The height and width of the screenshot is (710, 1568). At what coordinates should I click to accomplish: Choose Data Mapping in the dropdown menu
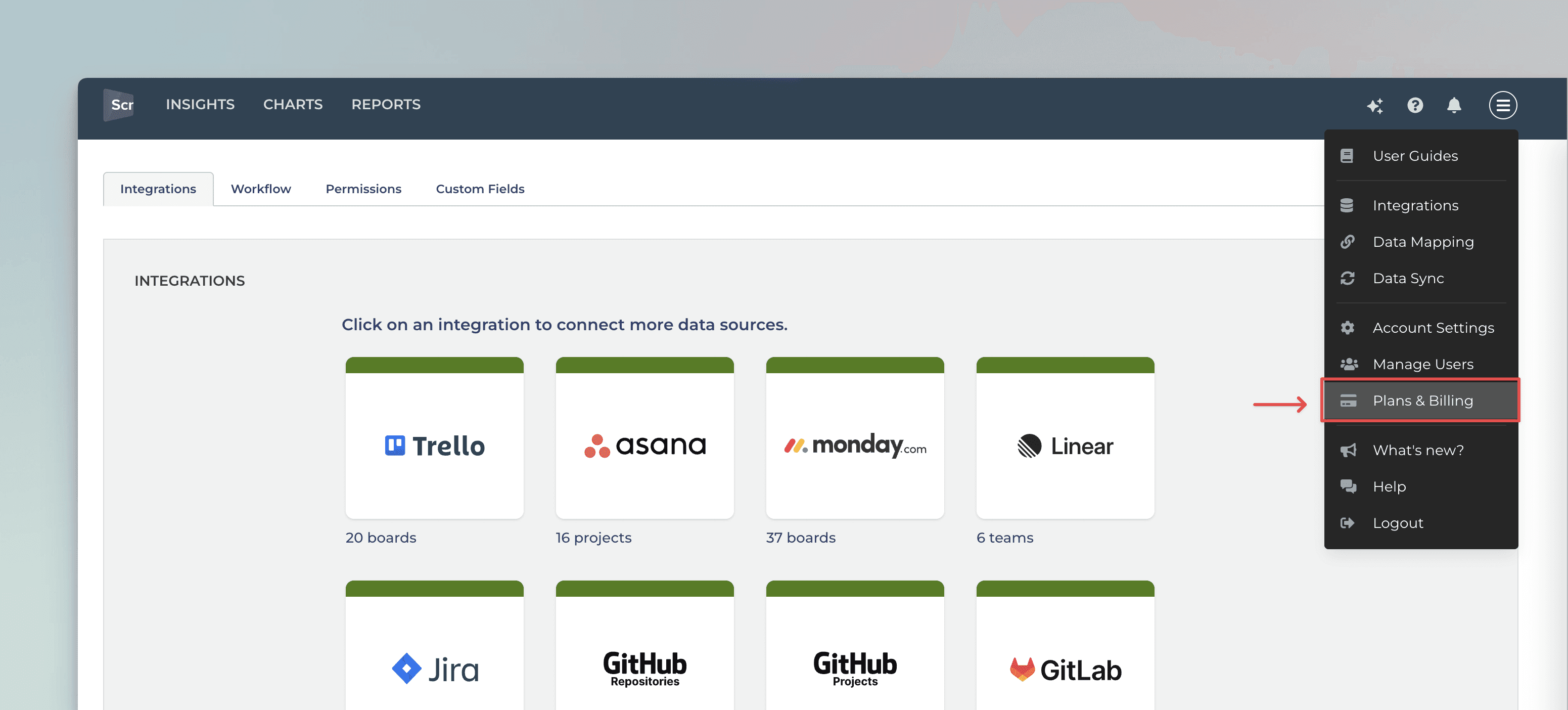1422,242
